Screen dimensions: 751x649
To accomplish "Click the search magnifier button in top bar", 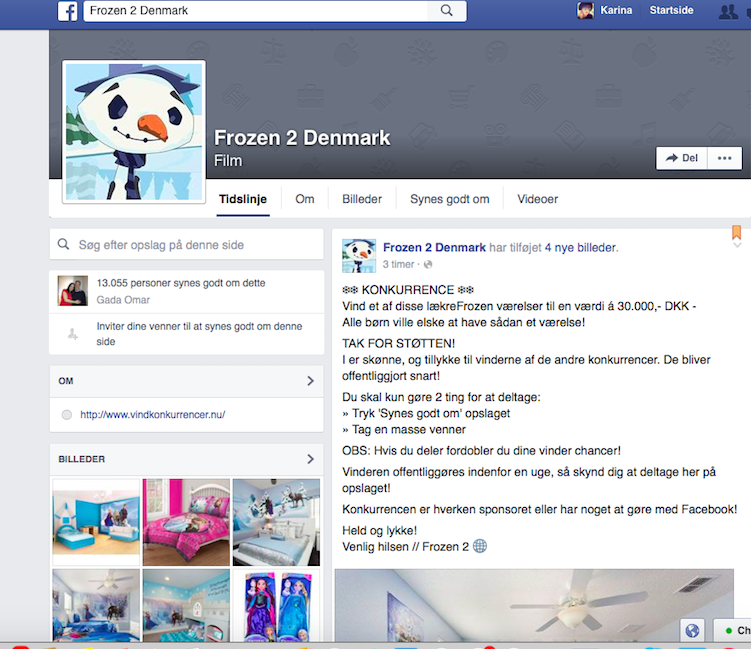I will pos(446,11).
